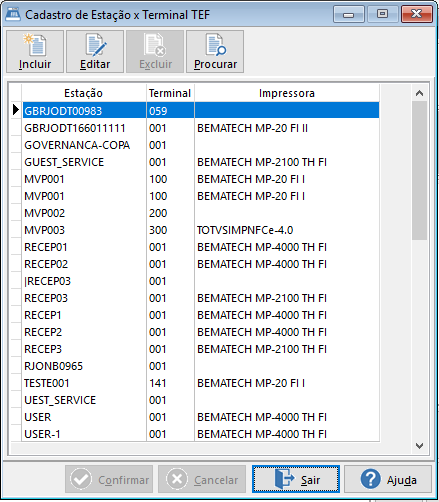The width and height of the screenshot is (439, 502).
Task: Click terminal value 200
Action: (170, 213)
